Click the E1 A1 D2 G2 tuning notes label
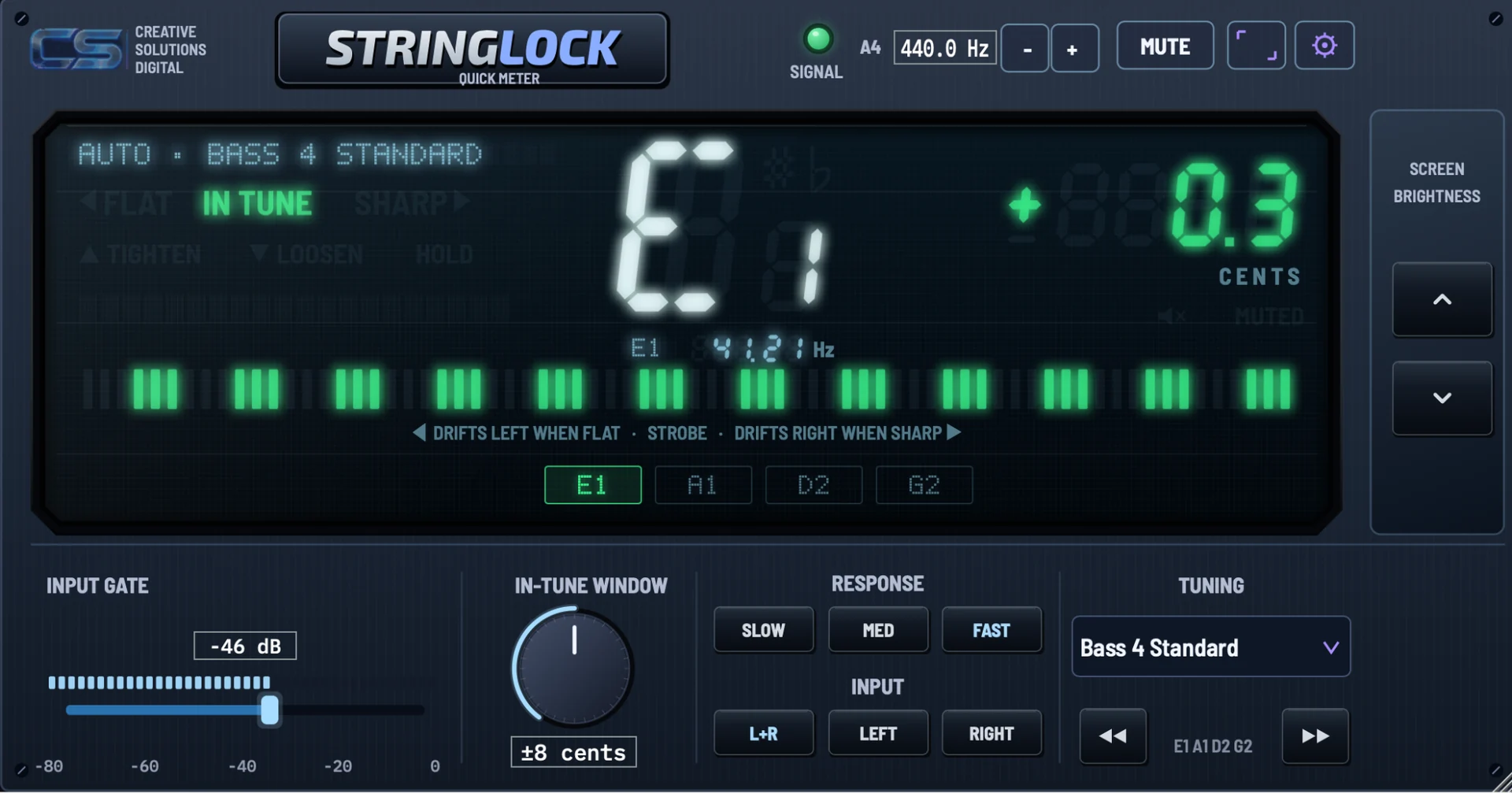 [x=1213, y=746]
